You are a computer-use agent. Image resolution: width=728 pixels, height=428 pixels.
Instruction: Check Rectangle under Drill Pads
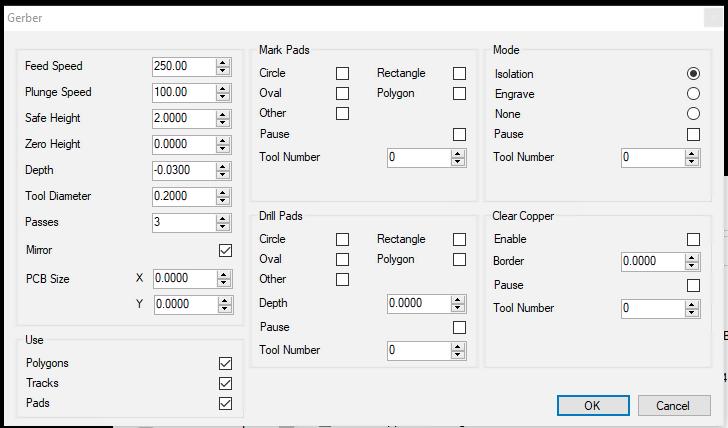pyautogui.click(x=459, y=239)
